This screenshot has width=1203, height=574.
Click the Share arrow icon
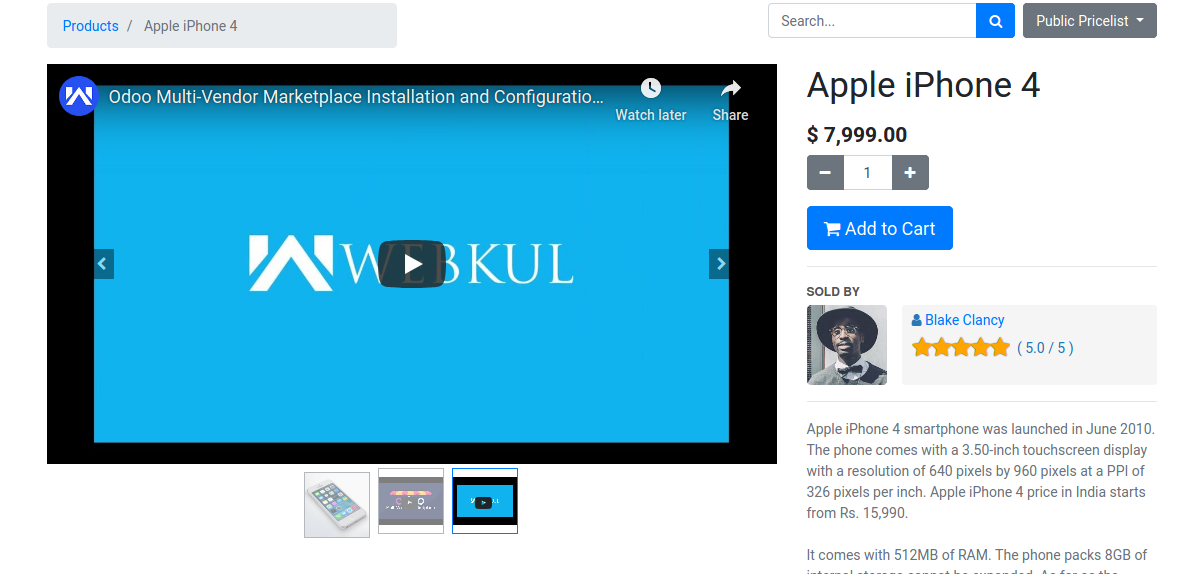[x=730, y=89]
